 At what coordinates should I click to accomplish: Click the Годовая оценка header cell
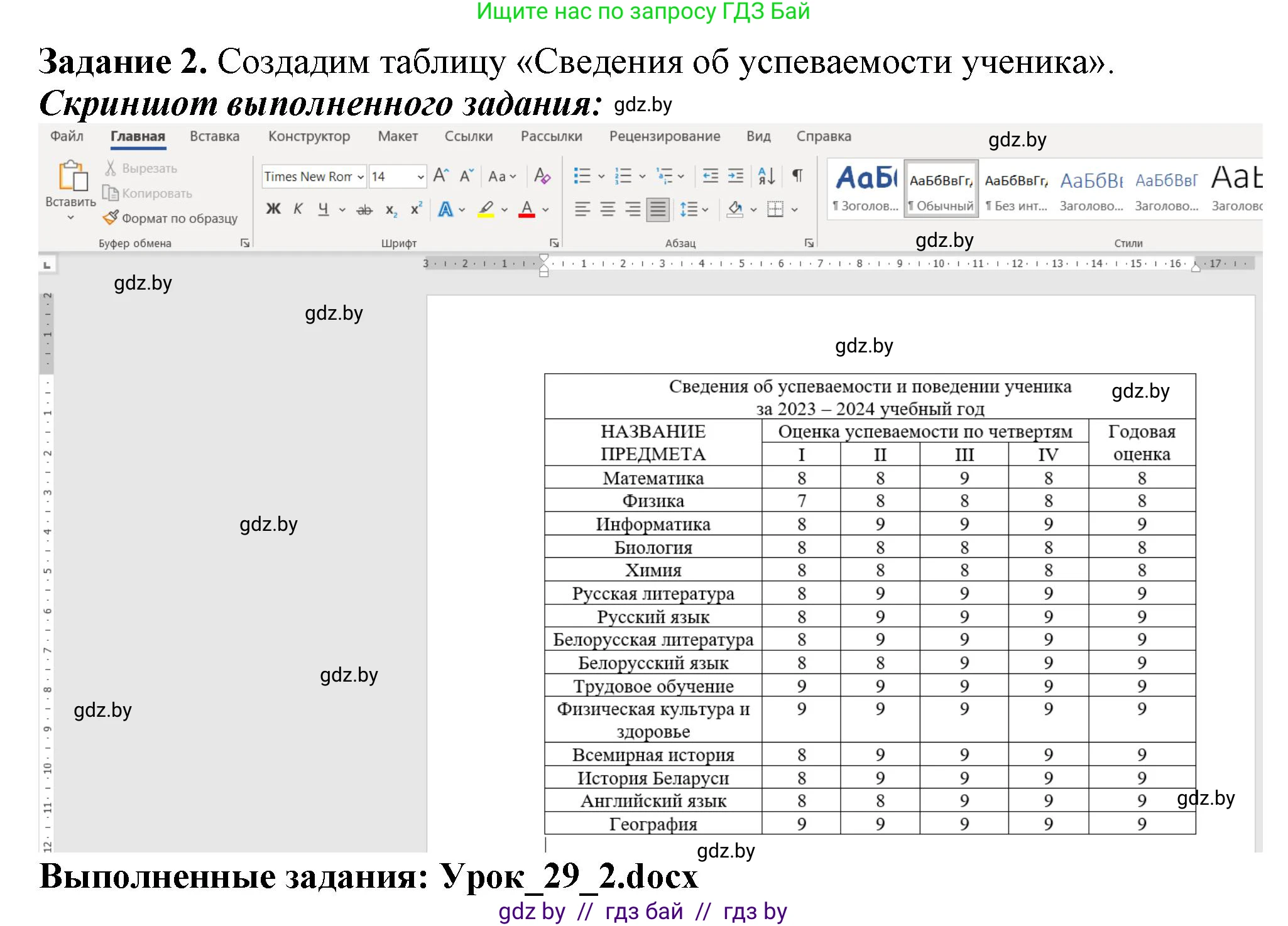tap(1142, 443)
